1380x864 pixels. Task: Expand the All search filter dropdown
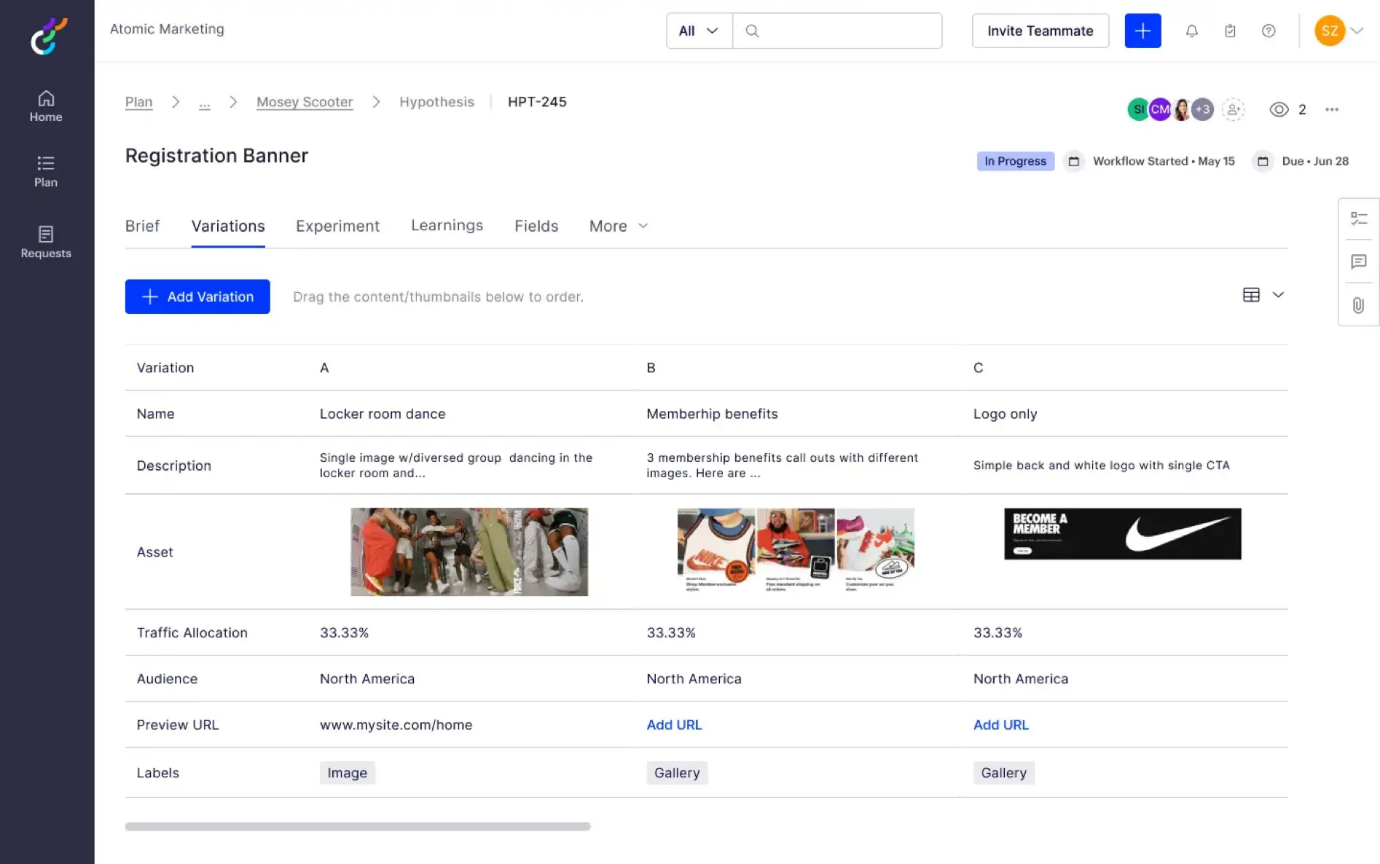(698, 31)
